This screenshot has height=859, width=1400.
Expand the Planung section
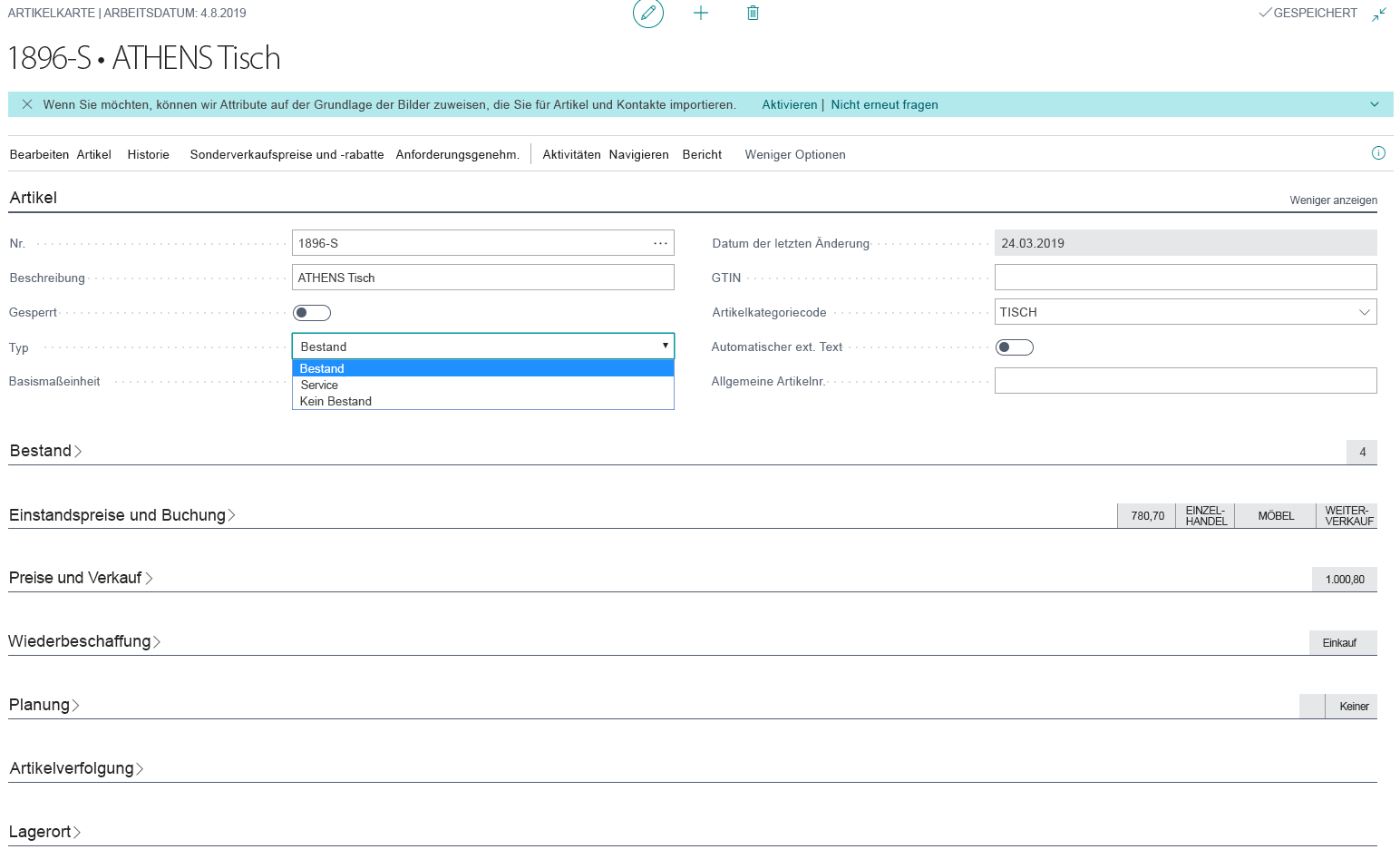44,705
